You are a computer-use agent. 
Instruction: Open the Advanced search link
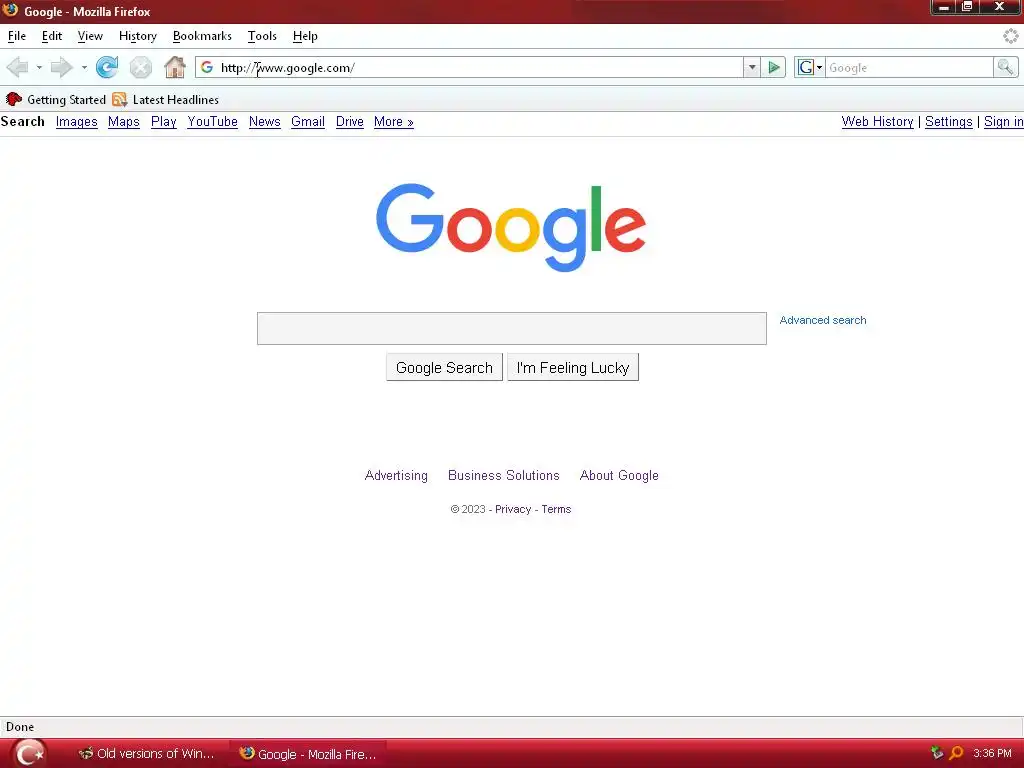[x=823, y=320]
